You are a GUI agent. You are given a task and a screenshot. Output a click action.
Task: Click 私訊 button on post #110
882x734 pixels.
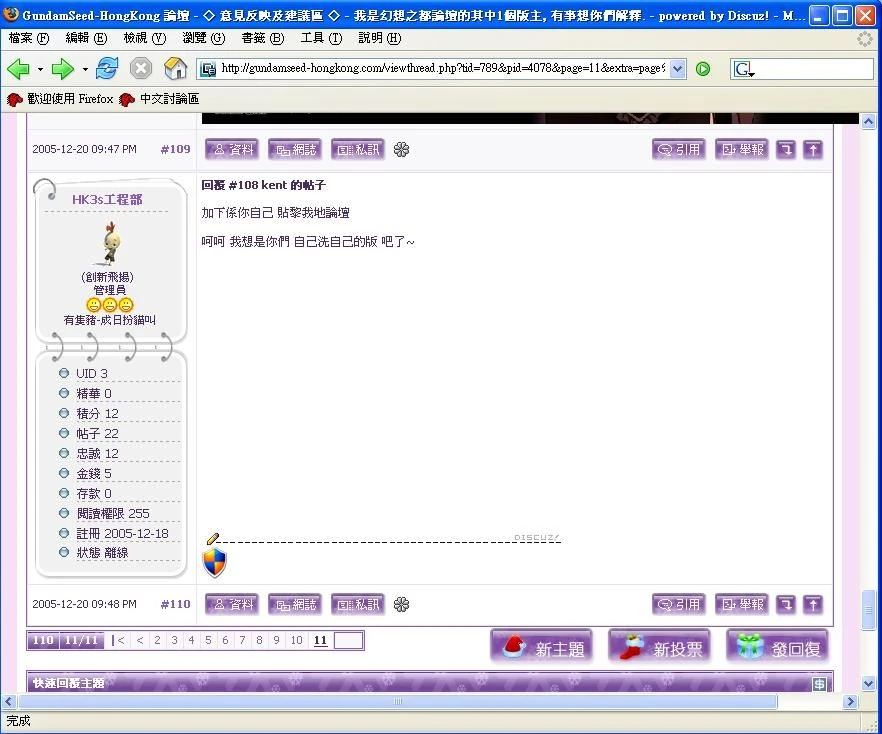tap(358, 605)
